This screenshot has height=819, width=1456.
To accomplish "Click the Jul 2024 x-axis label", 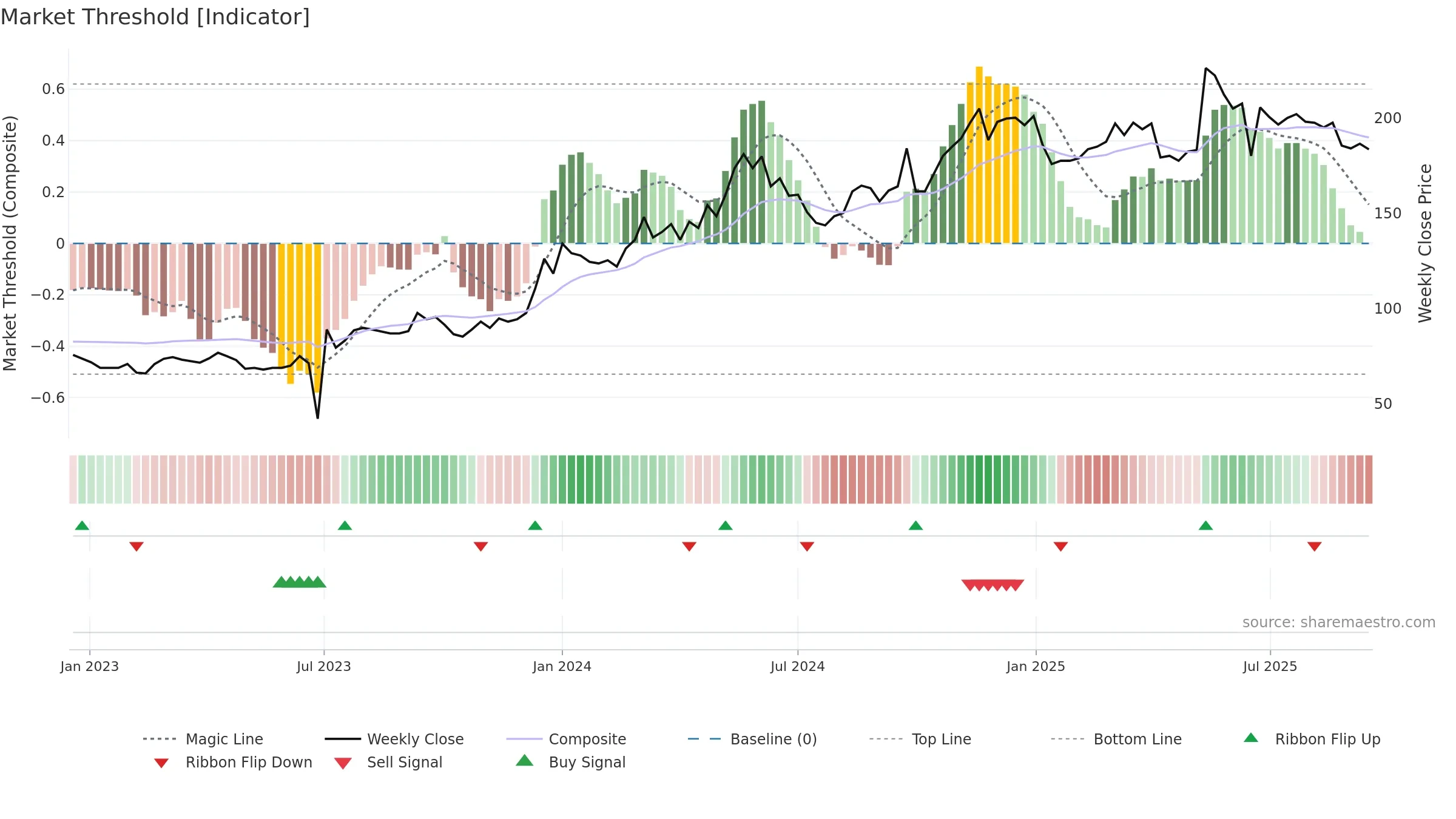I will [x=798, y=666].
